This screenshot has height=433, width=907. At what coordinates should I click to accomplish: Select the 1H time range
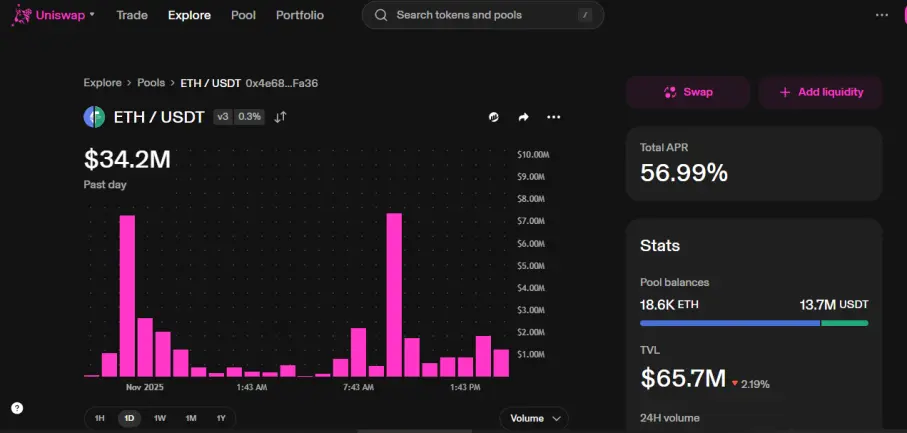pos(99,418)
